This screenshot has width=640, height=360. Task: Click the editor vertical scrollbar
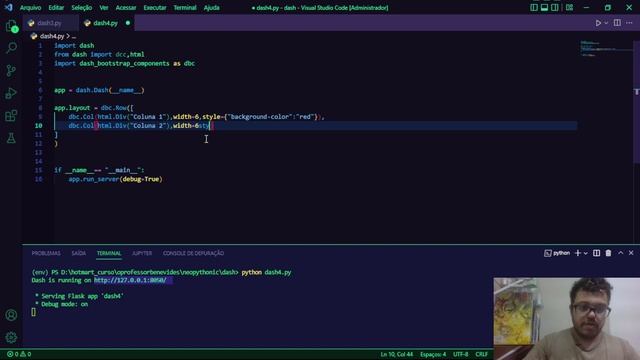tap(636, 102)
